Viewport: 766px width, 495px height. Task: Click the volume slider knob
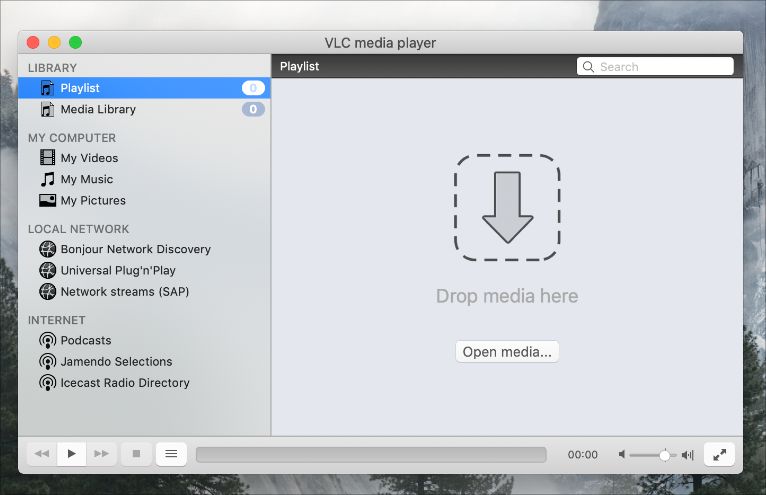(664, 455)
